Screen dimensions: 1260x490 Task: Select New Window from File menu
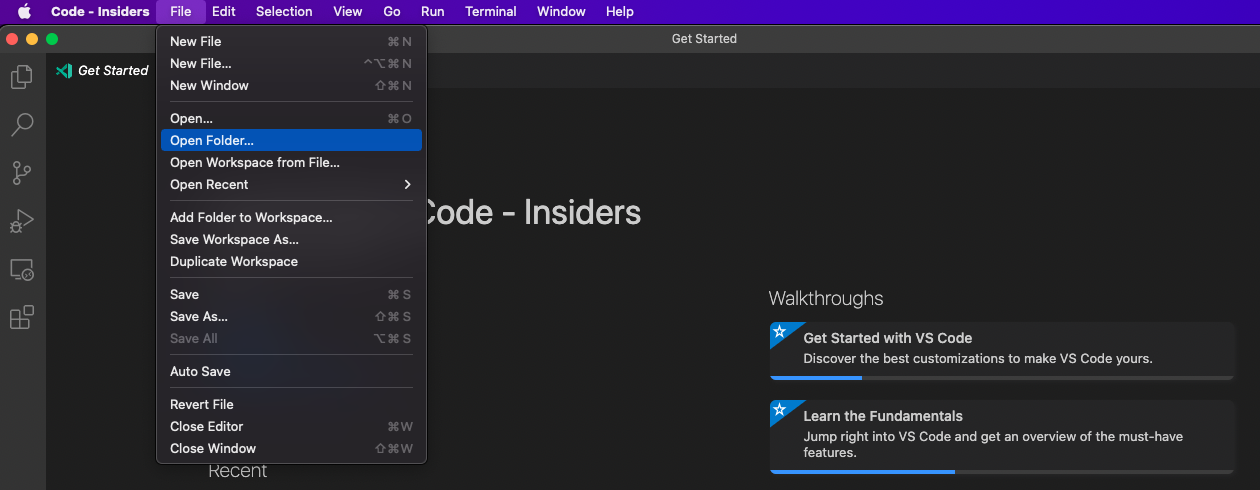coord(291,85)
